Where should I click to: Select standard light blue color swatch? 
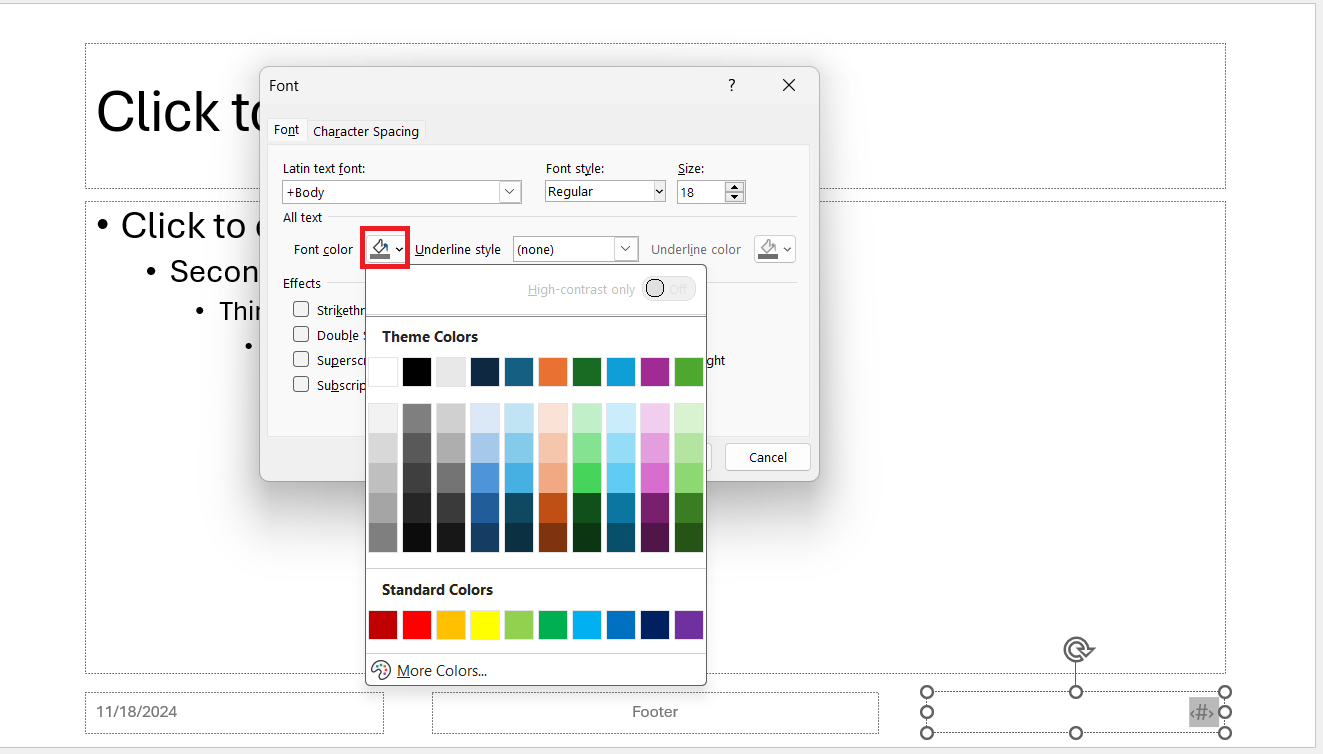[x=587, y=625]
